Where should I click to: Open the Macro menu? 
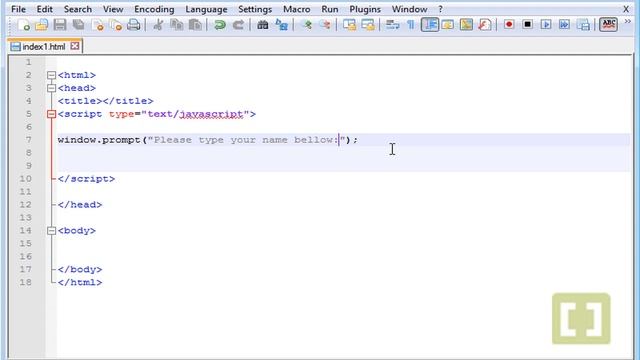297,9
